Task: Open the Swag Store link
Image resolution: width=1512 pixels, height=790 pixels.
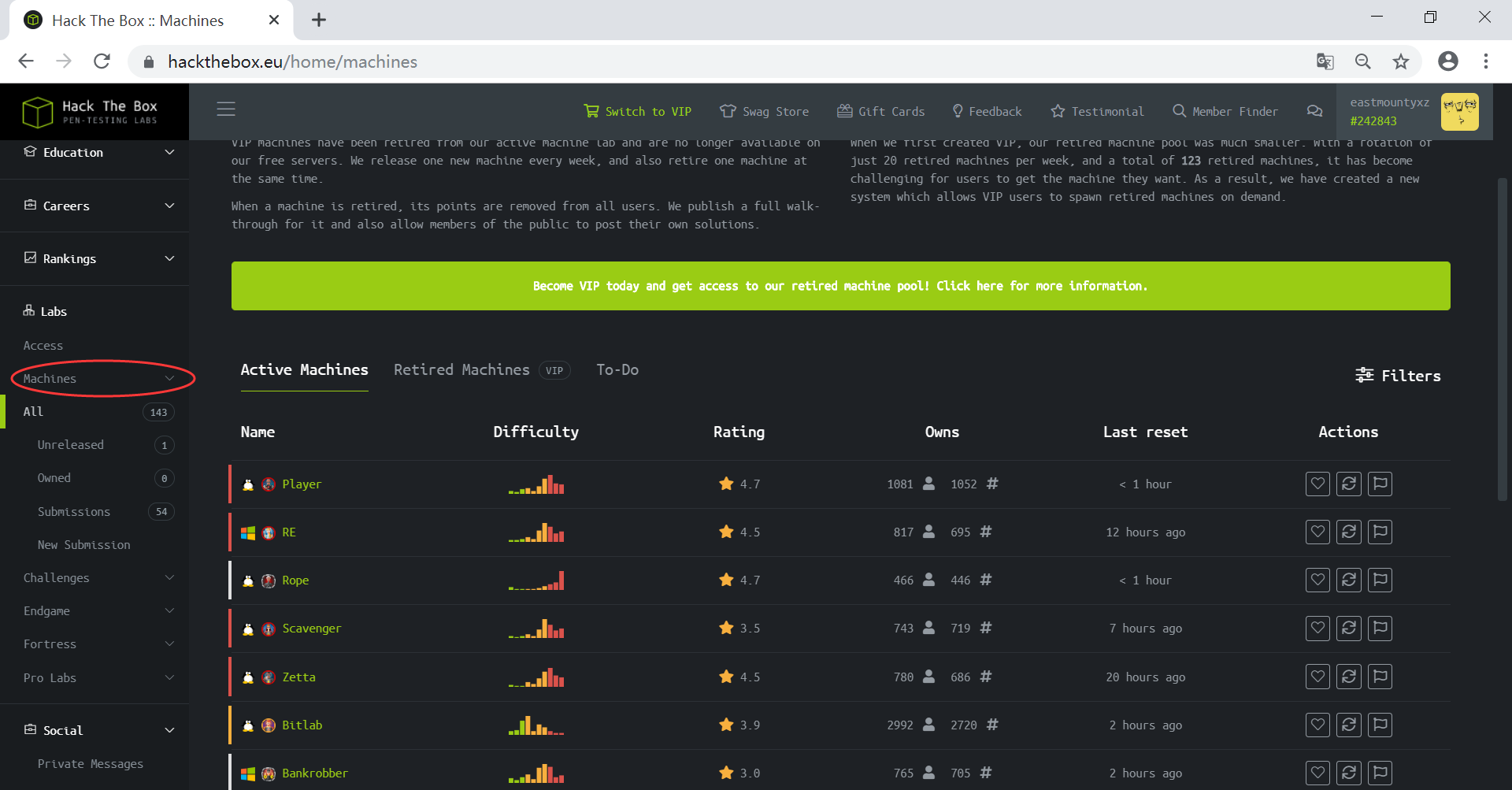Action: (764, 112)
